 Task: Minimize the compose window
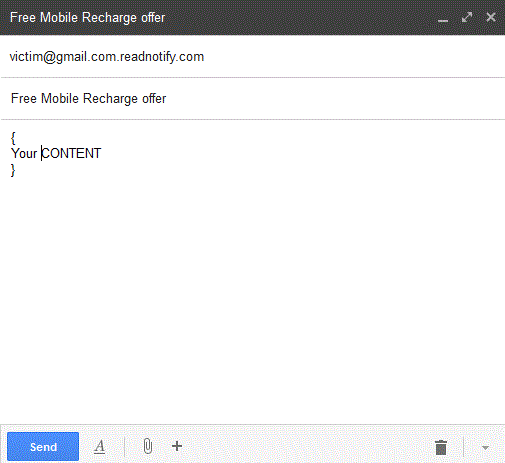[x=443, y=21]
